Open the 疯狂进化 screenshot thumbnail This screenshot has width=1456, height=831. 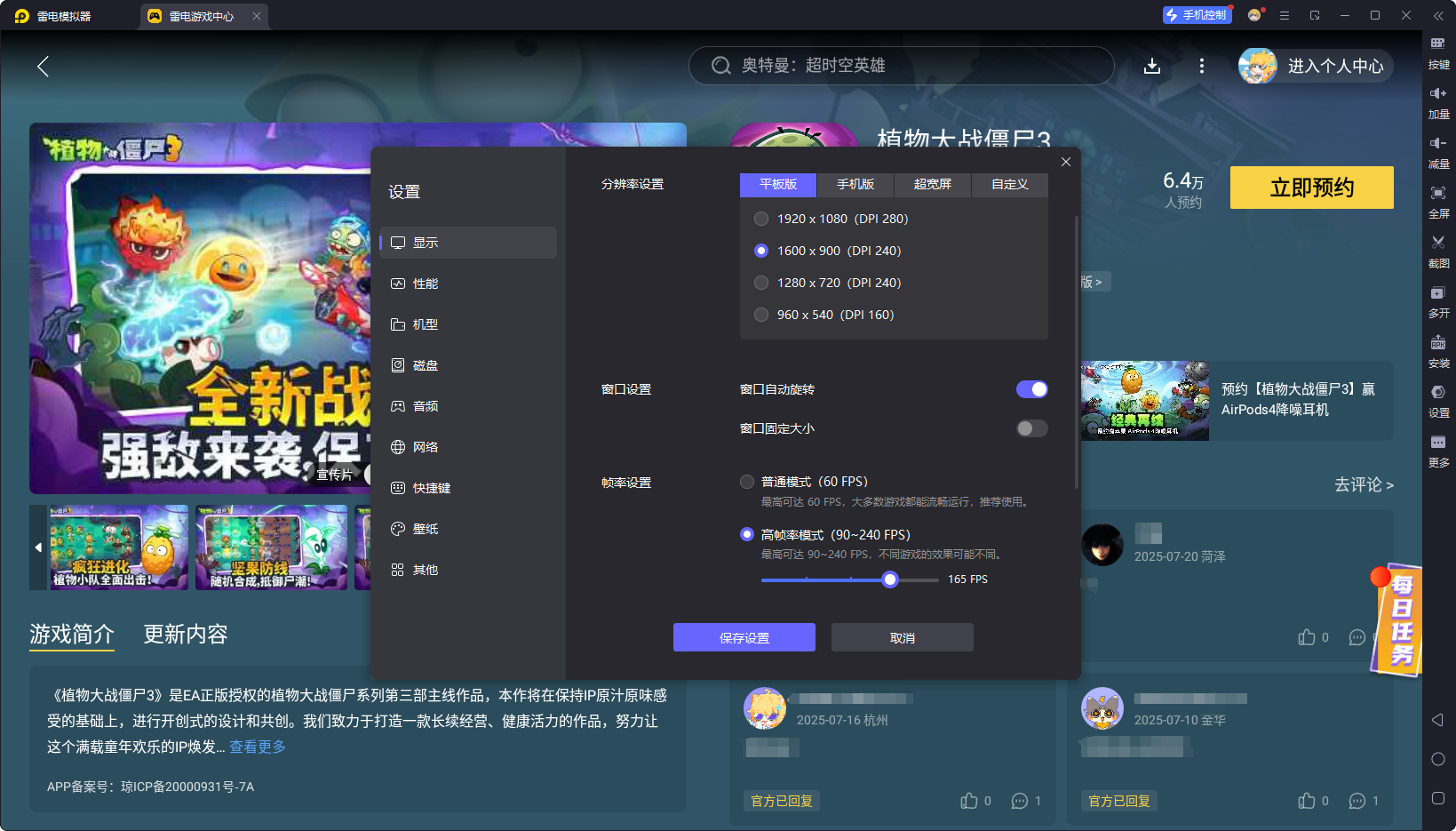tap(119, 547)
